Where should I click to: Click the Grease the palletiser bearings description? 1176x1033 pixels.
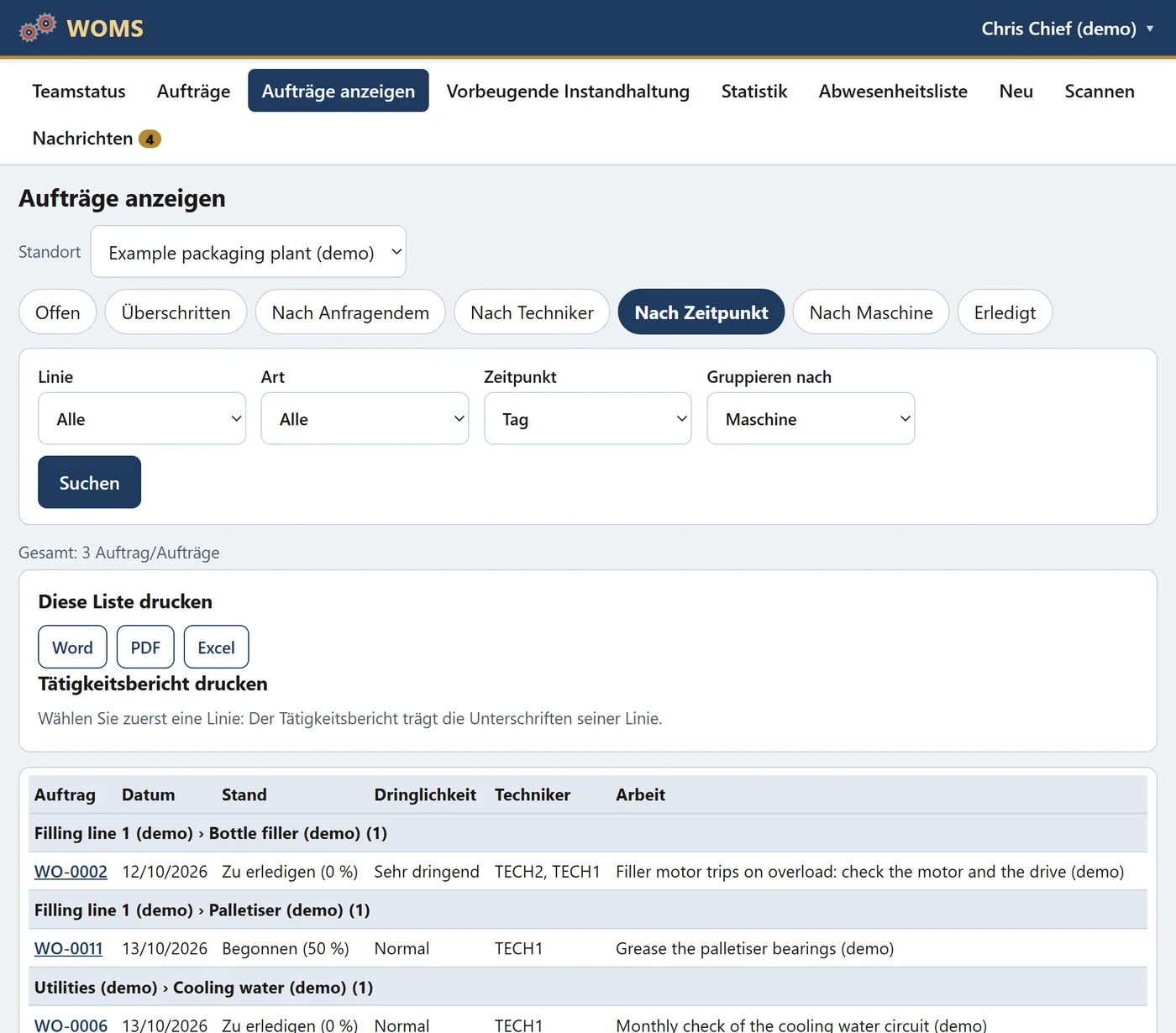tap(754, 949)
